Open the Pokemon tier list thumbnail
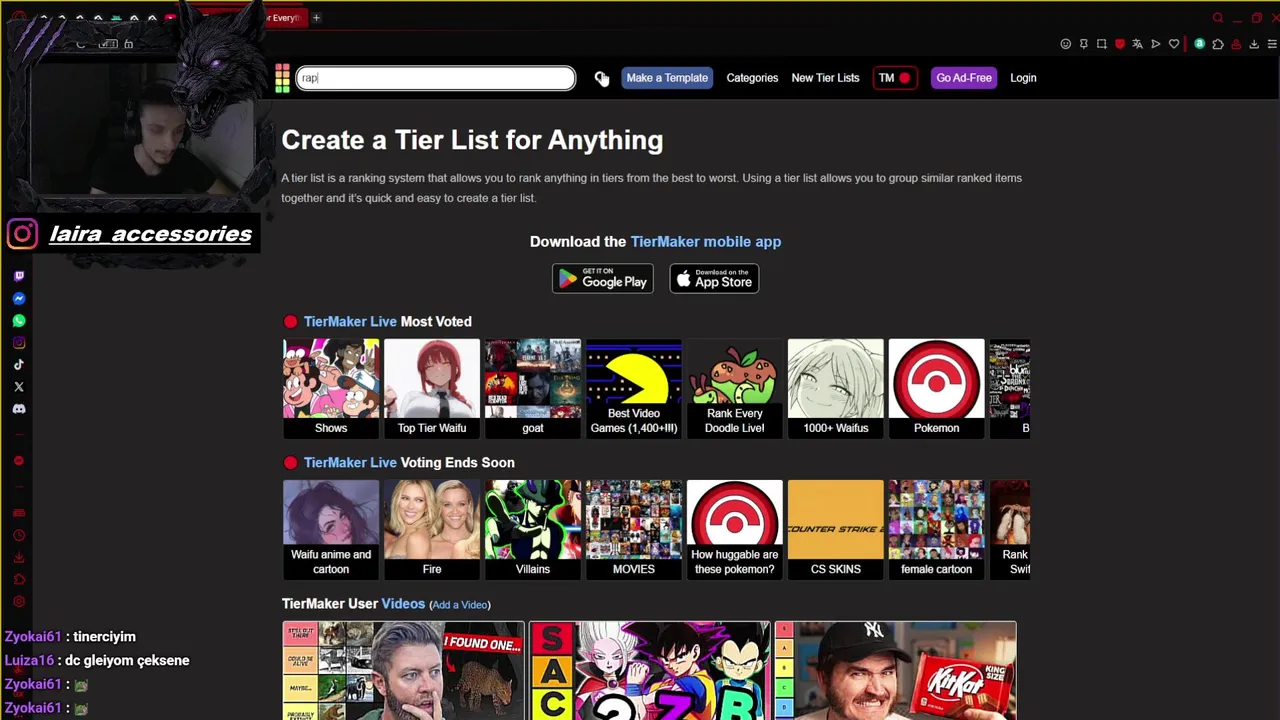The width and height of the screenshot is (1280, 720). (937, 388)
